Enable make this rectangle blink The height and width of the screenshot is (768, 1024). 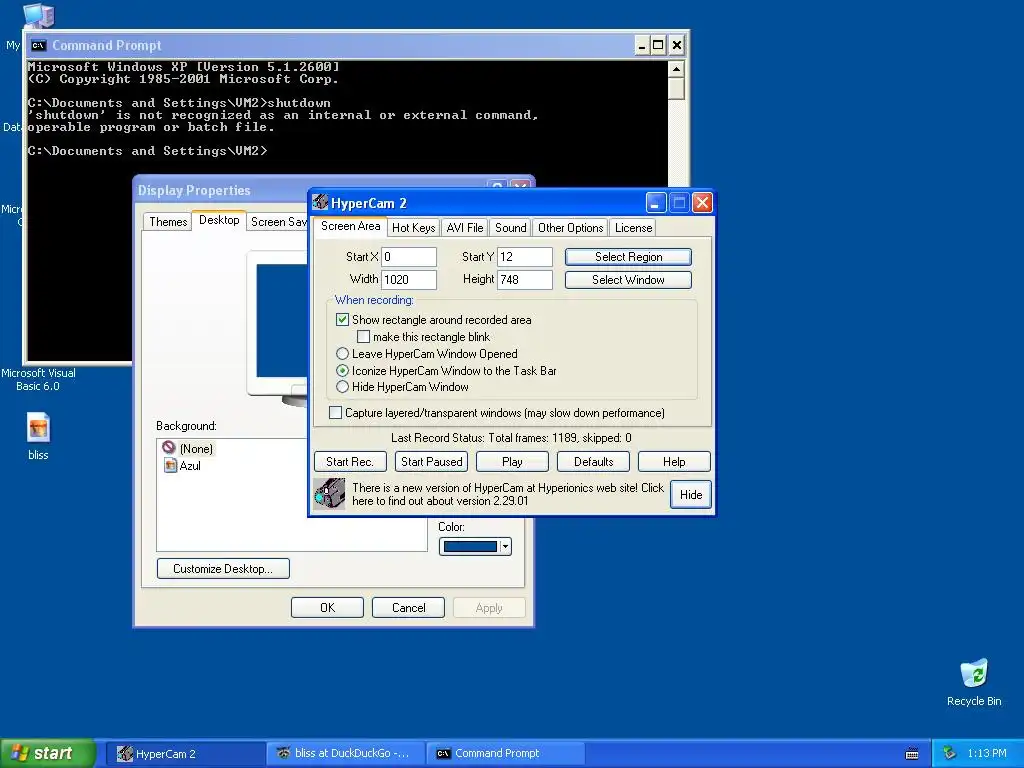tap(364, 337)
